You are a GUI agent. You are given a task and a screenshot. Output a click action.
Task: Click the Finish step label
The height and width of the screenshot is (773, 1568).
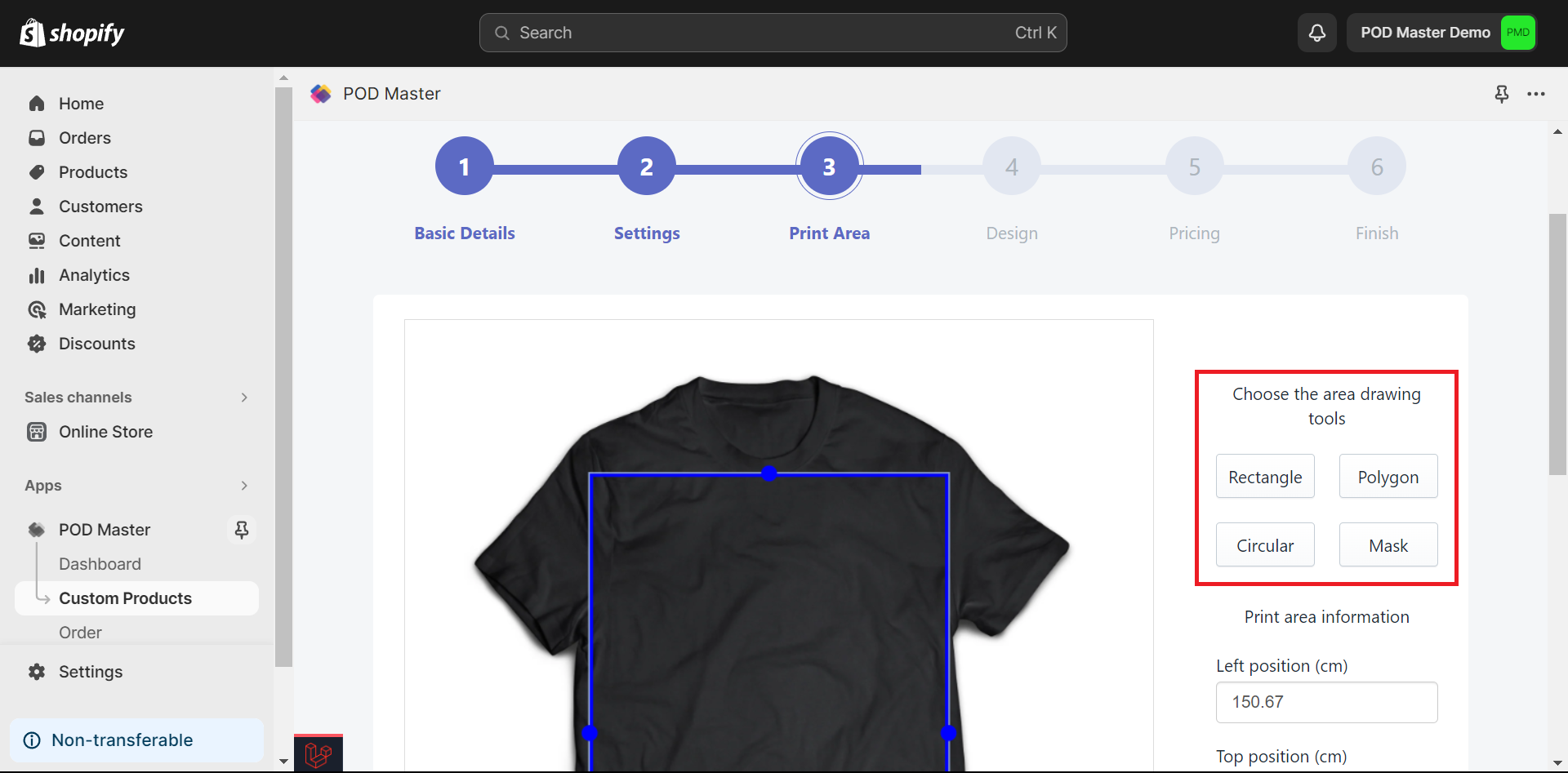click(1377, 233)
